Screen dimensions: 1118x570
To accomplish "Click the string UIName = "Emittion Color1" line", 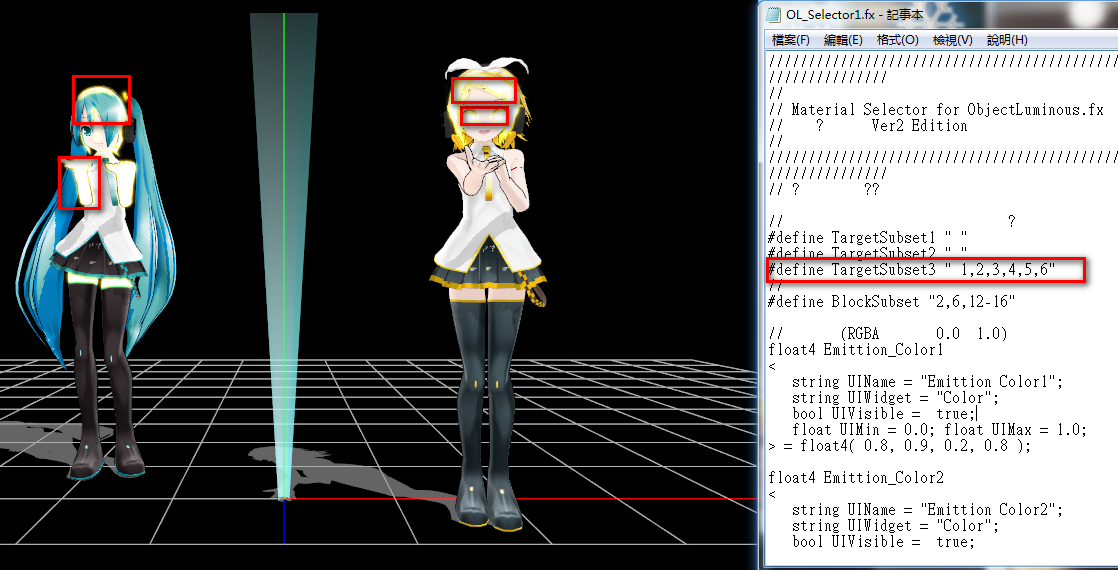I will click(927, 382).
